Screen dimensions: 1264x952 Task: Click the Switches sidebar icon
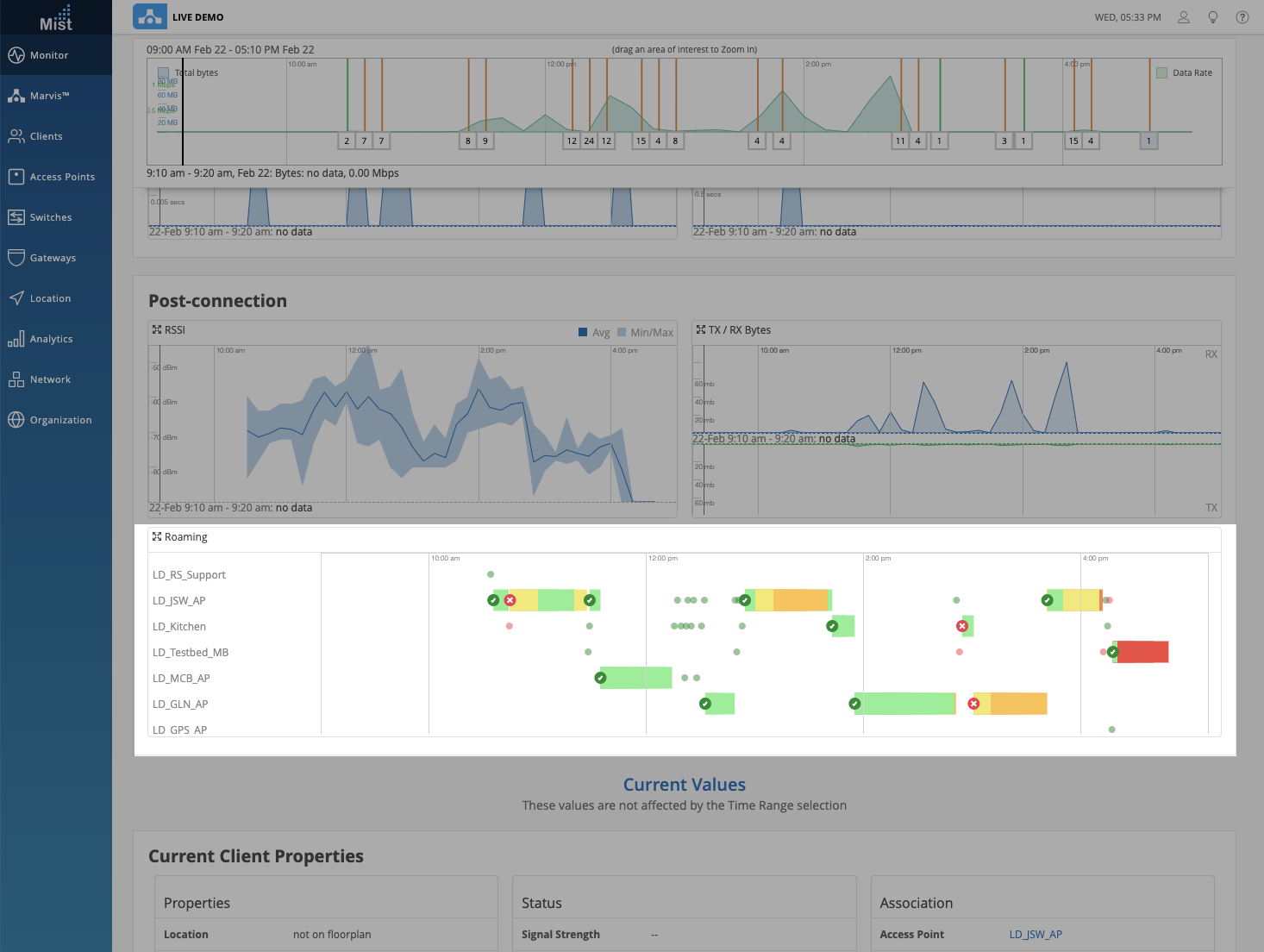pyautogui.click(x=16, y=217)
